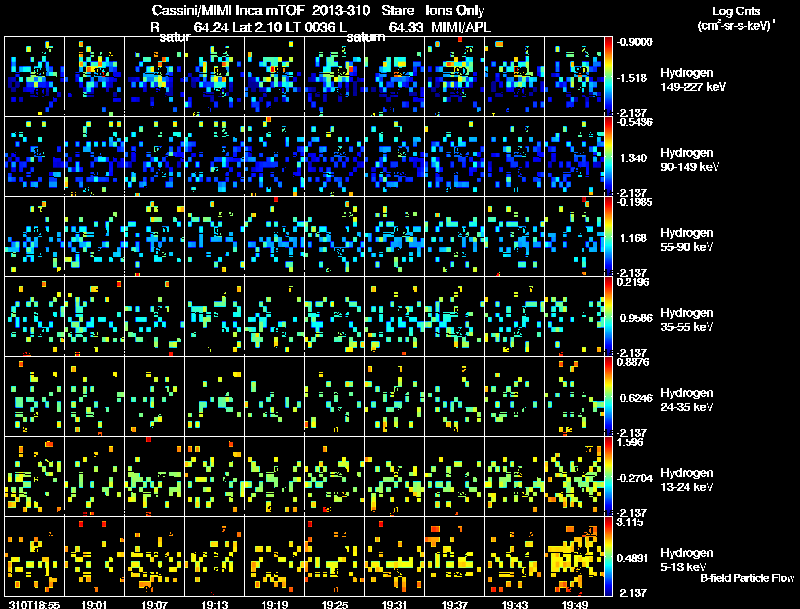Image resolution: width=800 pixels, height=609 pixels.
Task: Click the B-field Particle Flow label
Action: [x=747, y=578]
